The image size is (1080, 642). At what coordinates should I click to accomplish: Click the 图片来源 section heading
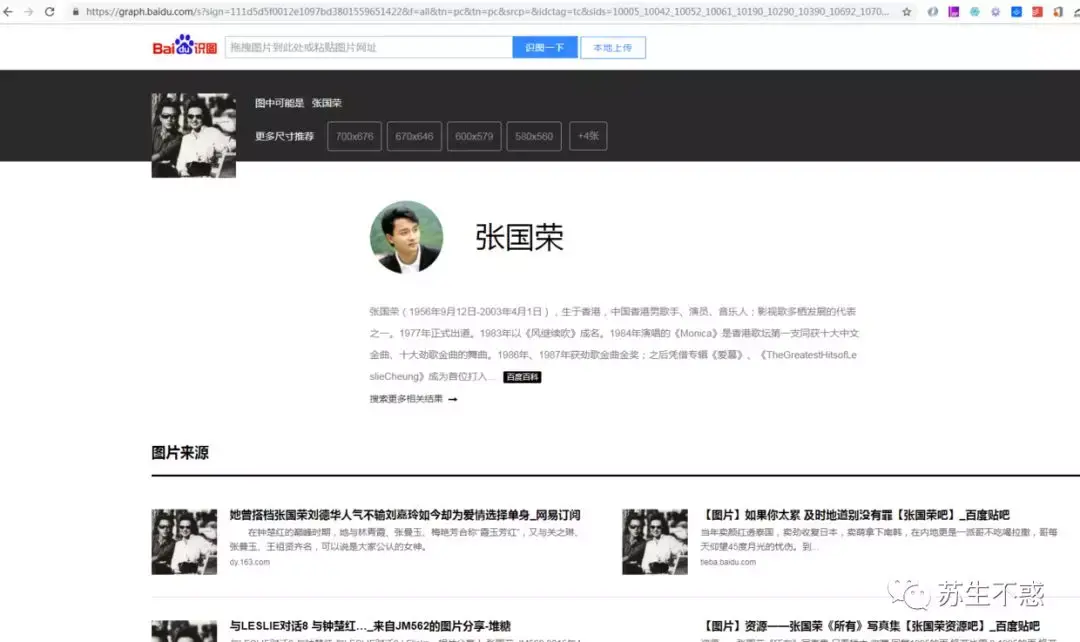click(180, 453)
